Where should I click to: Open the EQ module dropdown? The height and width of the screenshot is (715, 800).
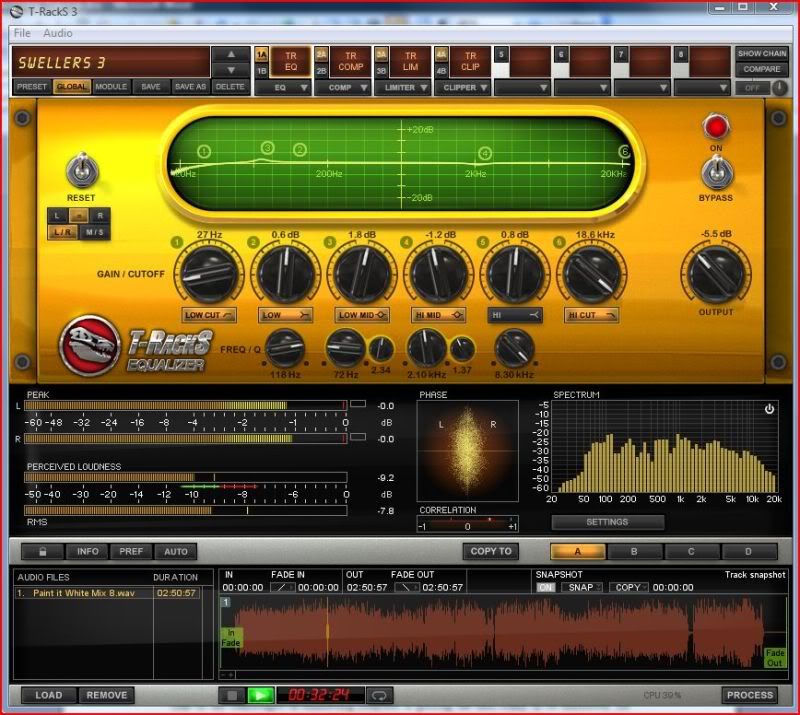(283, 88)
